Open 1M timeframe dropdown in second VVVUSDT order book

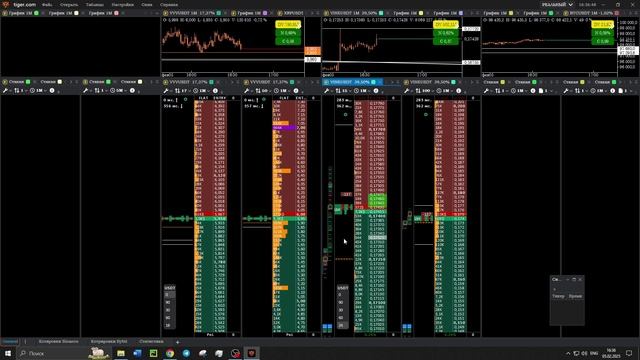coord(280,91)
